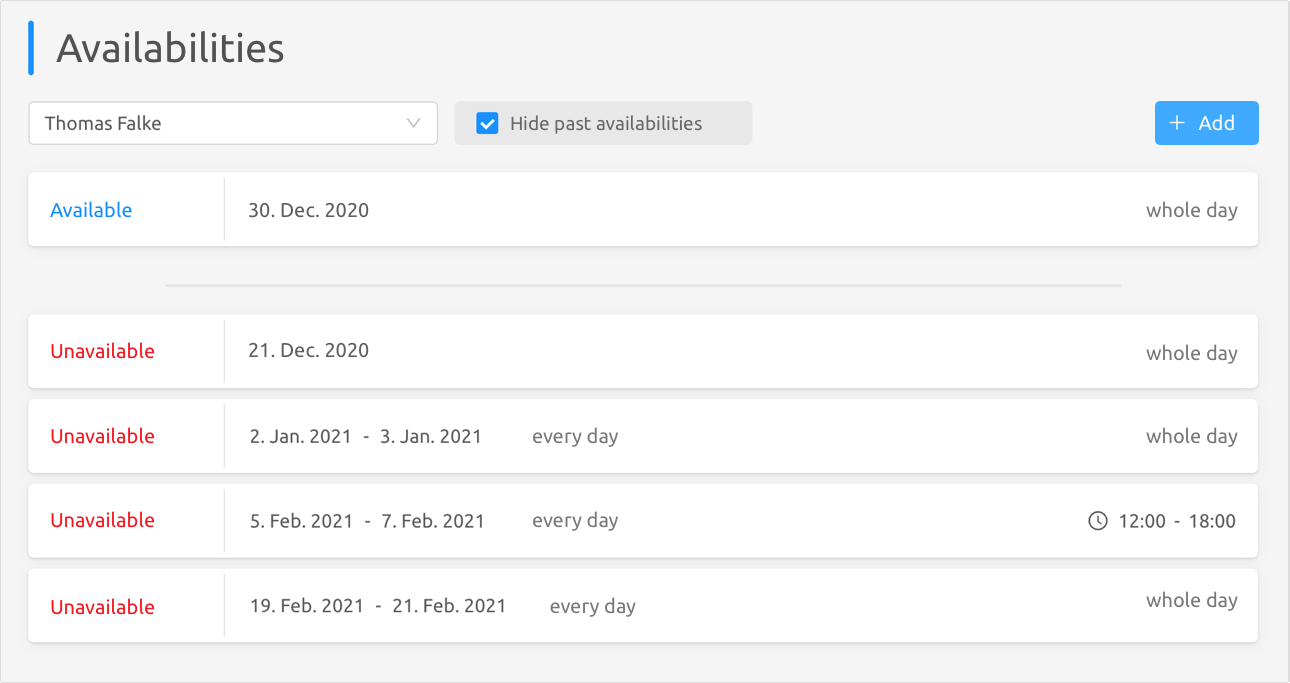Select the Thomas Falke person selector

(x=220, y=124)
